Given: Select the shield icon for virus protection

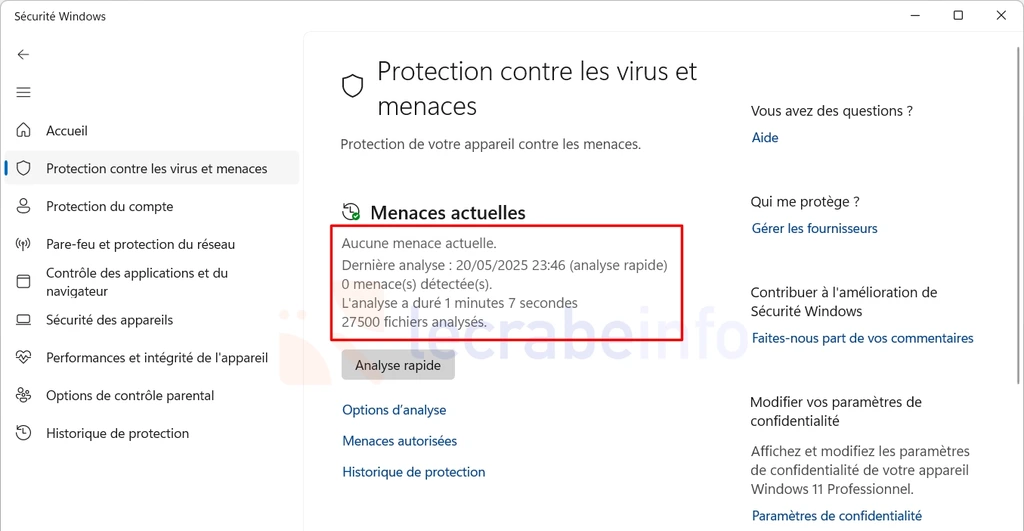Looking at the screenshot, I should pos(24,169).
